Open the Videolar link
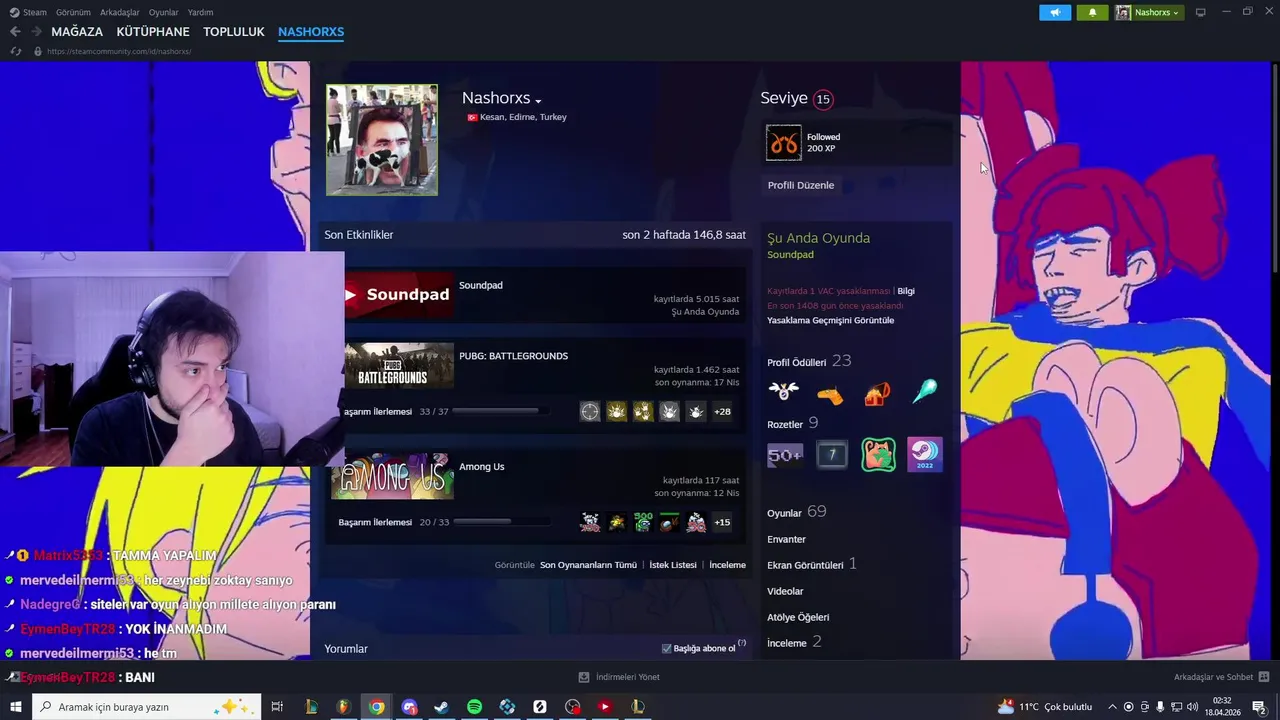Viewport: 1280px width, 720px height. coord(785,591)
